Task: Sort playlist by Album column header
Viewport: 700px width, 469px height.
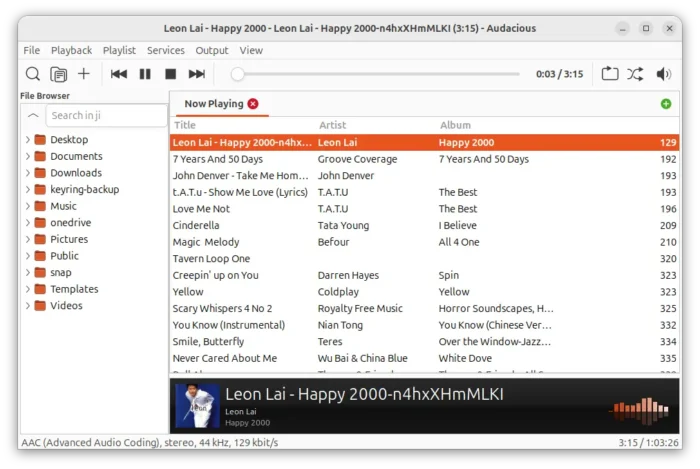Action: [455, 125]
